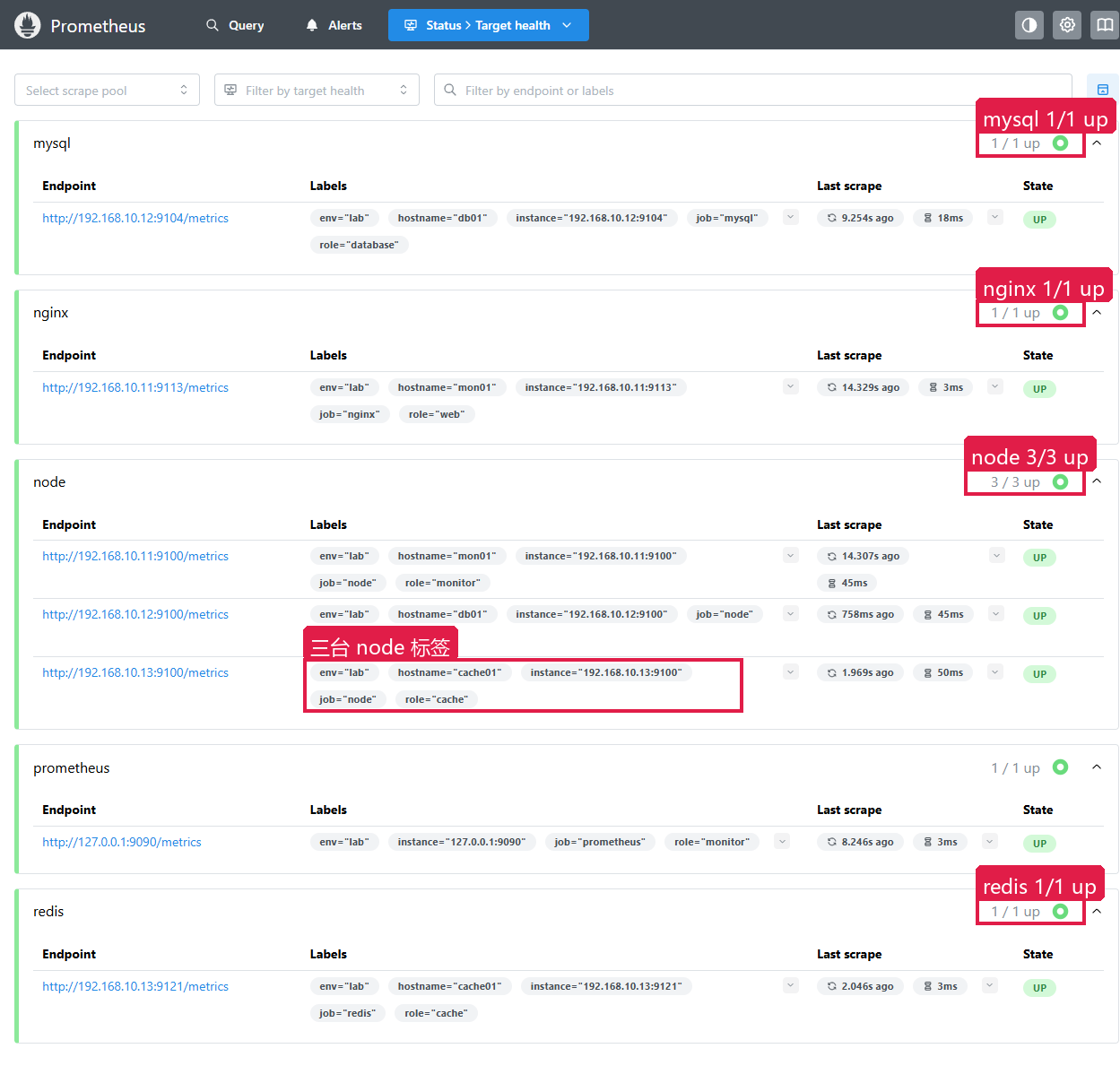Click the job="prometheus" label badge
The width and height of the screenshot is (1120, 1083).
[600, 842]
